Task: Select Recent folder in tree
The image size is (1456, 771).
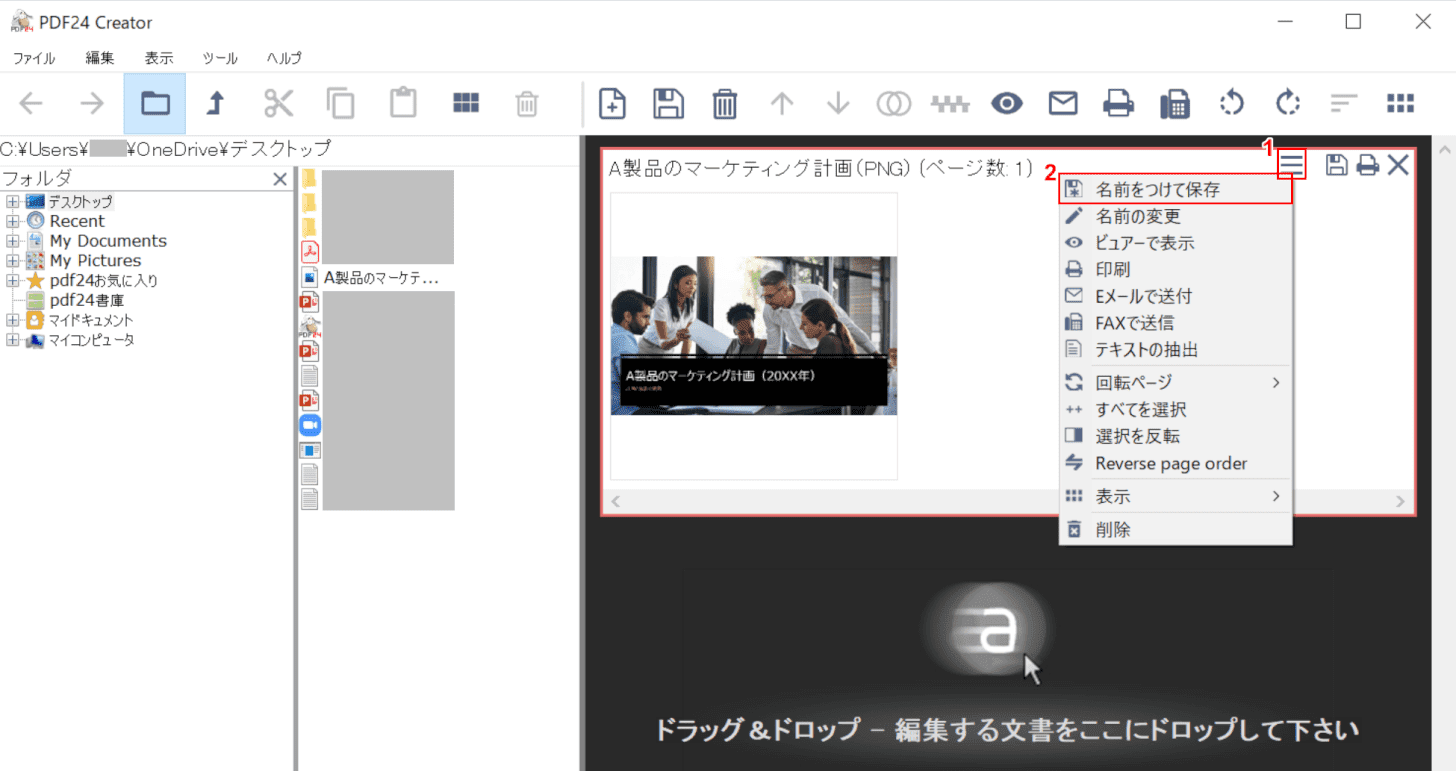Action: click(77, 221)
